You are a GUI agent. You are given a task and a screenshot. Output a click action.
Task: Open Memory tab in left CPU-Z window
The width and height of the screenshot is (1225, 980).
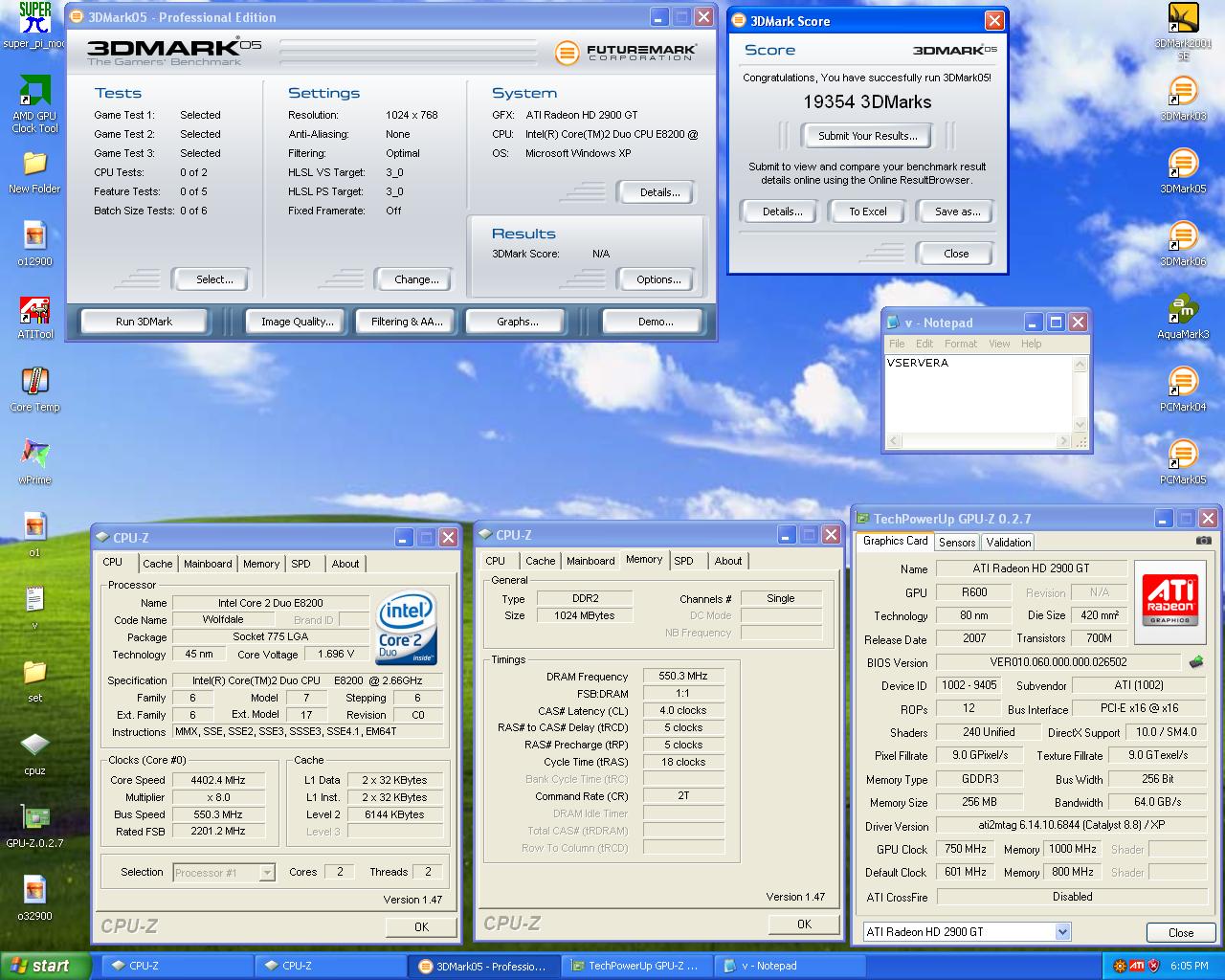click(261, 564)
